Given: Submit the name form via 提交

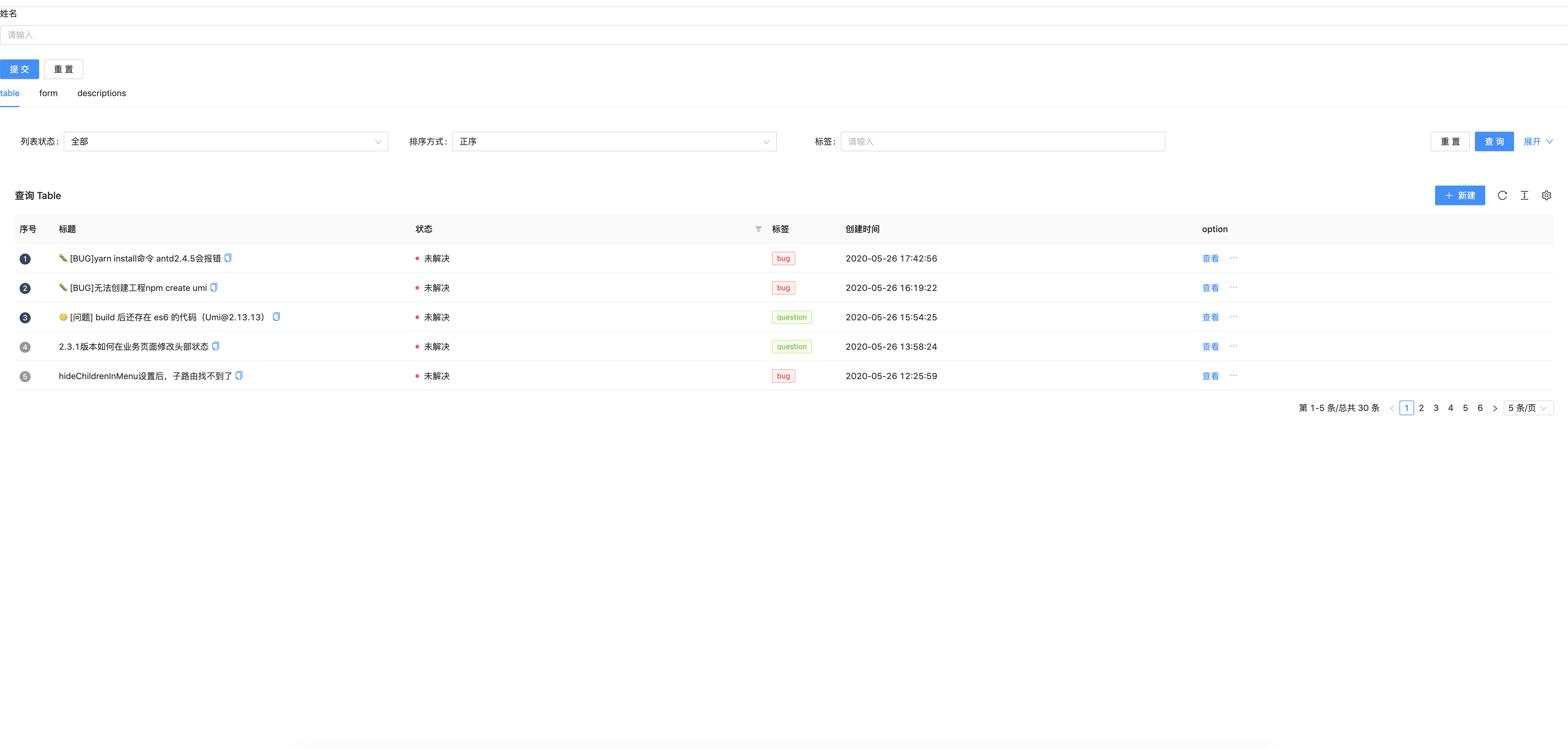Looking at the screenshot, I should pos(20,69).
